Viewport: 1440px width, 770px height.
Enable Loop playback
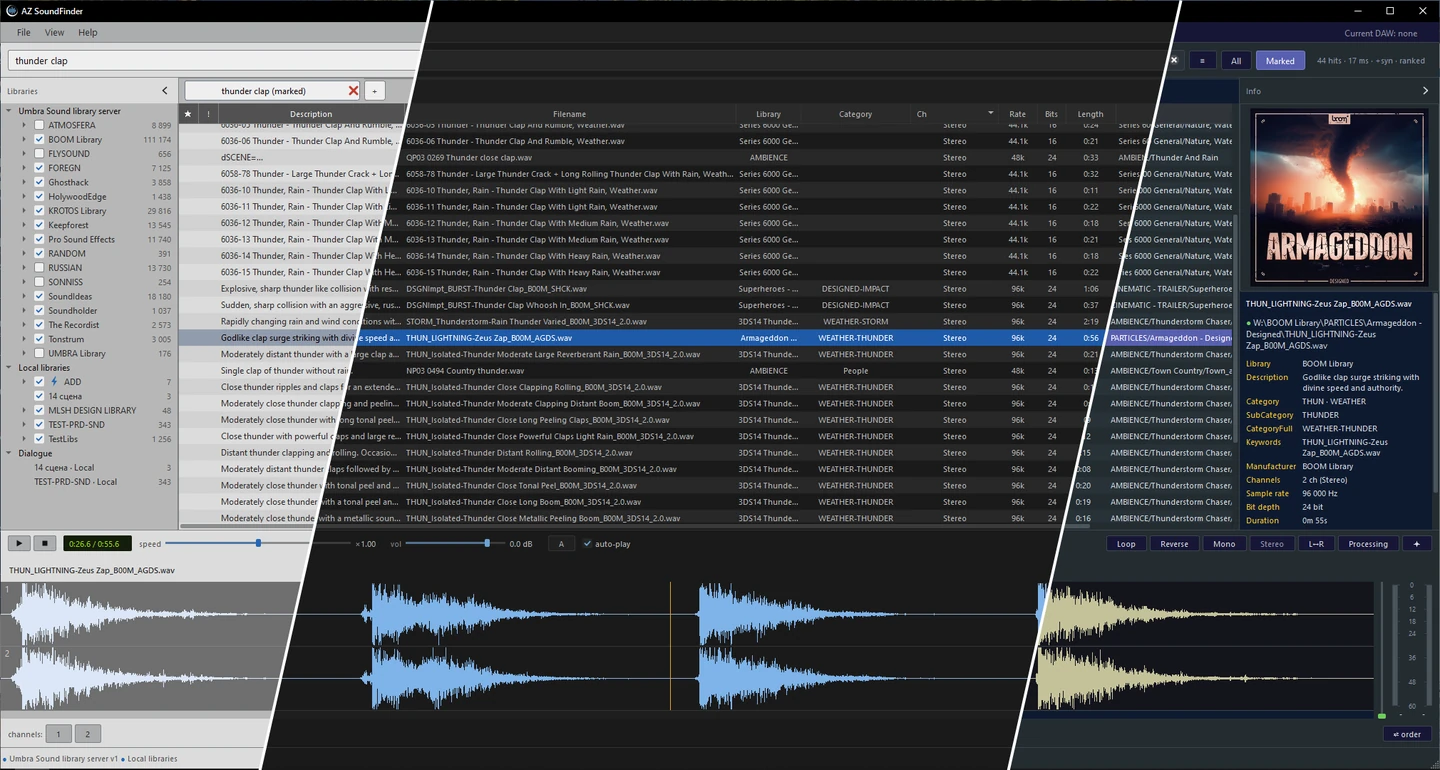pos(1126,544)
